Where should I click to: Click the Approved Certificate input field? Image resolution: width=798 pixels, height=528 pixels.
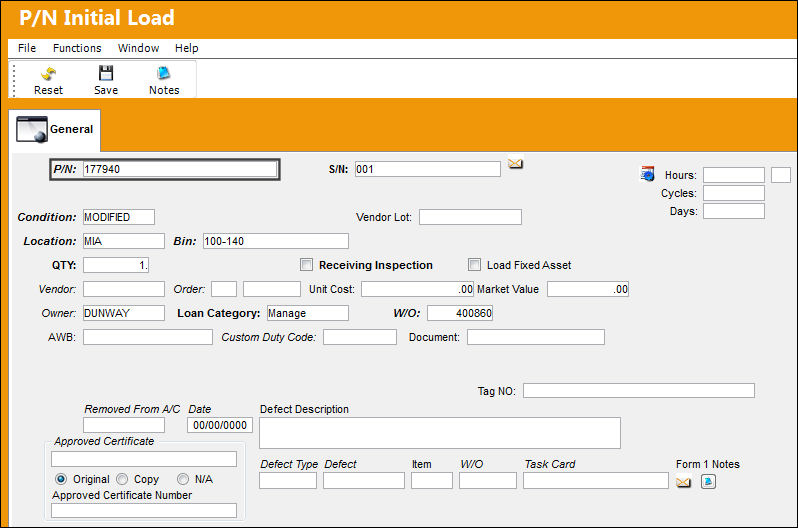144,459
